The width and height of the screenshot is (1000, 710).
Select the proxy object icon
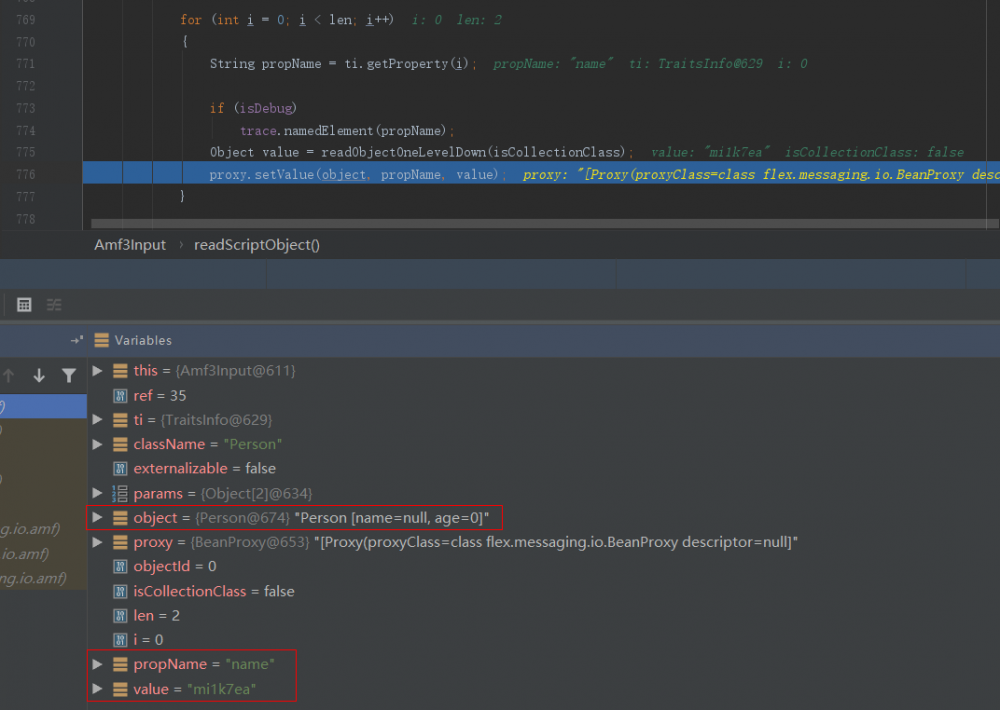click(120, 542)
